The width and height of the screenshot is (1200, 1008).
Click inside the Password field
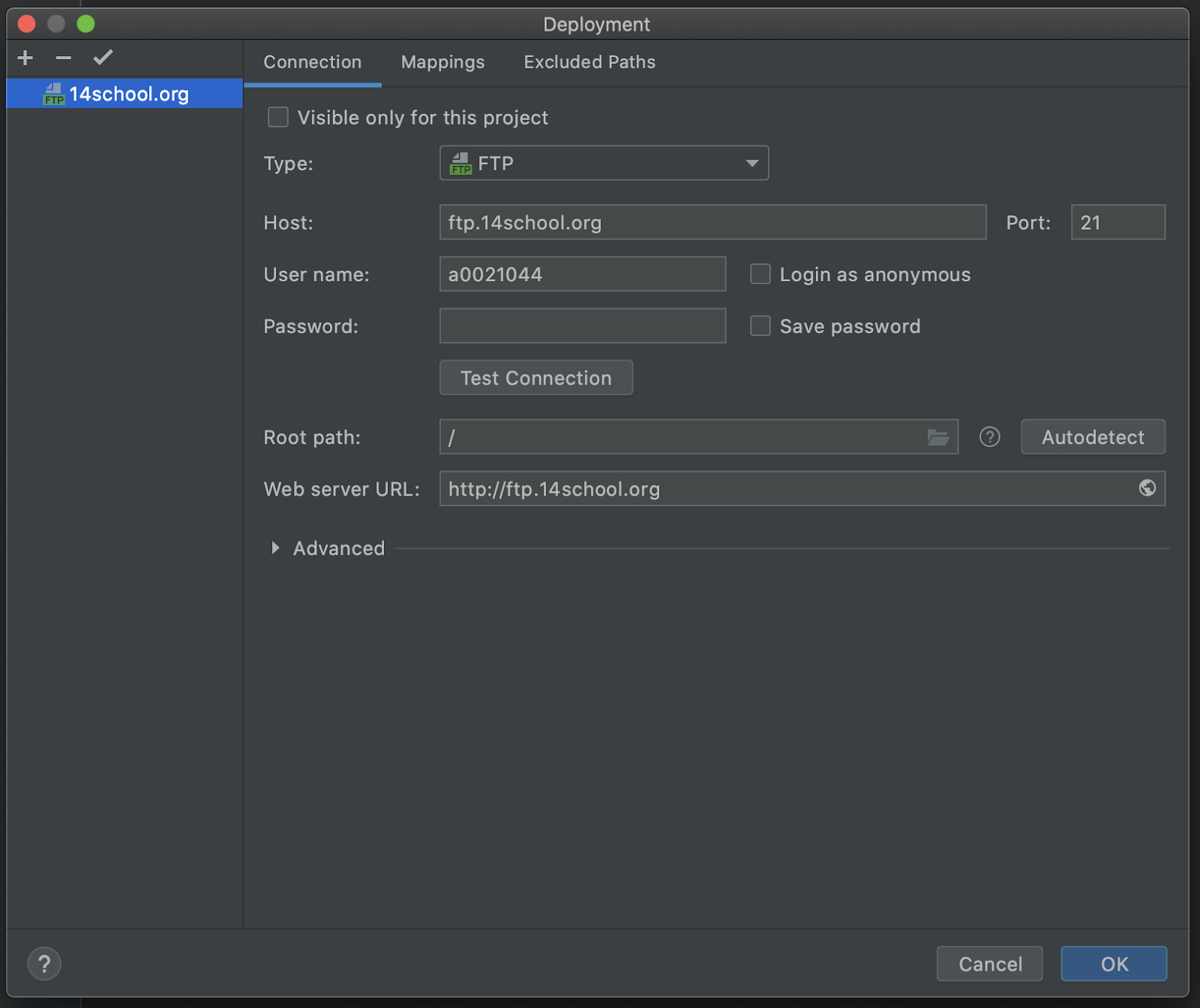pos(582,326)
